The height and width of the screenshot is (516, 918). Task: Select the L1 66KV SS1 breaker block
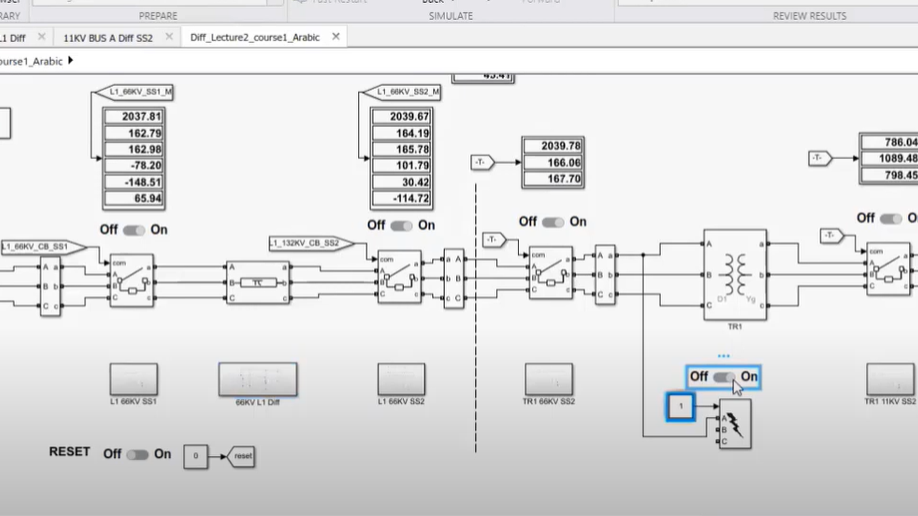(131, 278)
